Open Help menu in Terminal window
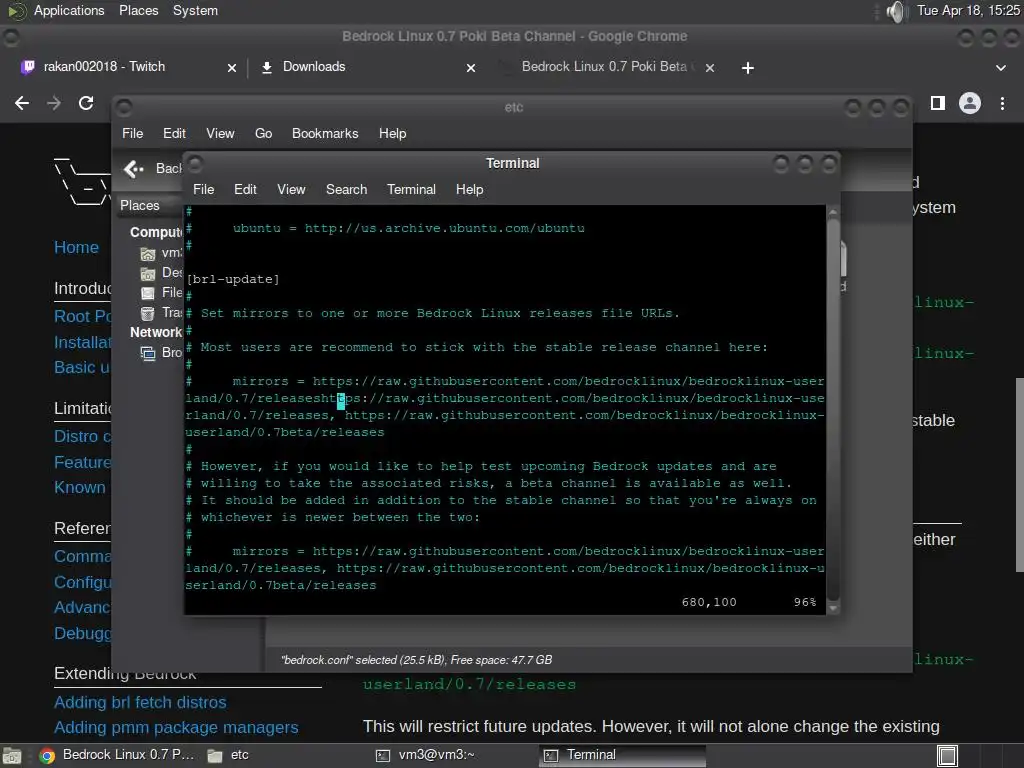Screen dimensions: 1024x768 click(470, 189)
